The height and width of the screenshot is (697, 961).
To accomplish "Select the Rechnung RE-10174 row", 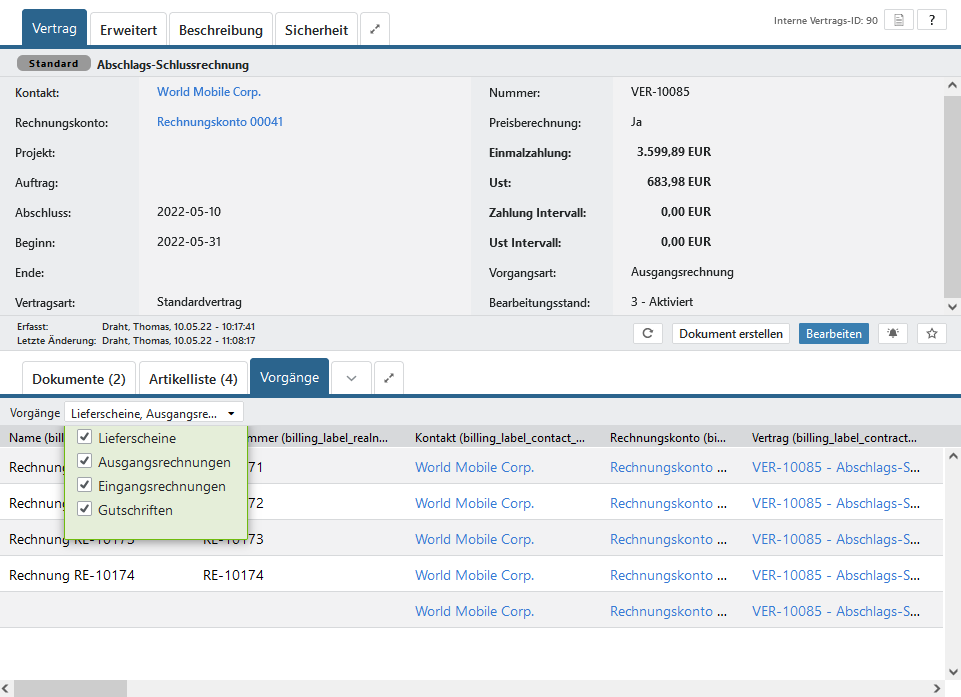I will coord(72,575).
